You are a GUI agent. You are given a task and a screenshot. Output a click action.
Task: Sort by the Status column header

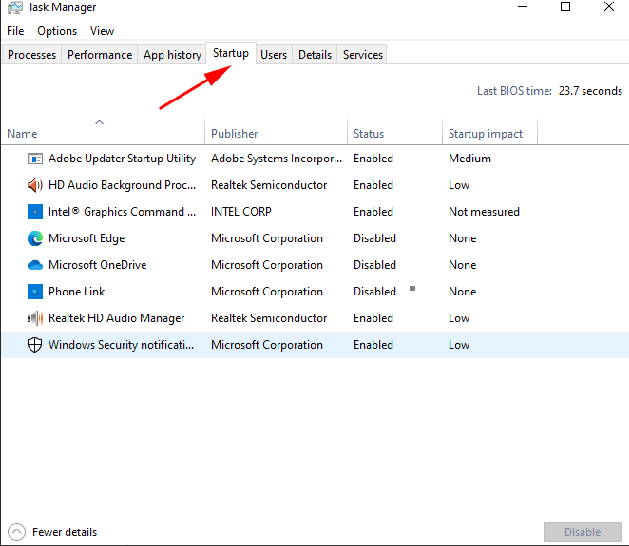pos(395,132)
